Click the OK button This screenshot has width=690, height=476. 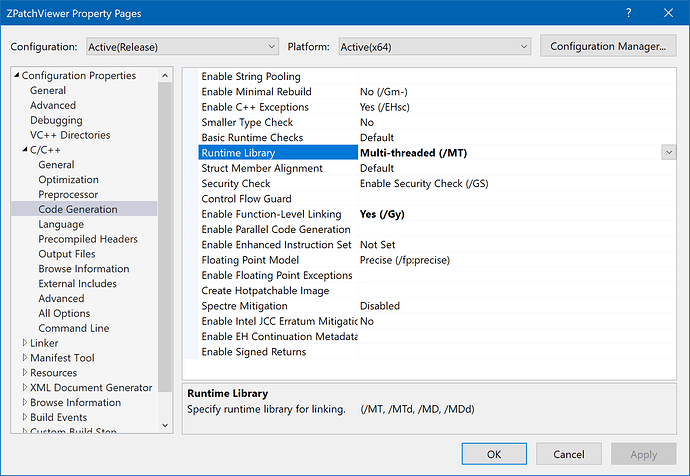point(494,454)
